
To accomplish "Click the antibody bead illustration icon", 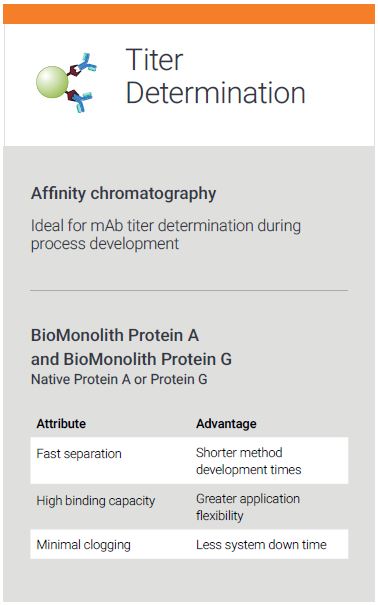I will (66, 82).
